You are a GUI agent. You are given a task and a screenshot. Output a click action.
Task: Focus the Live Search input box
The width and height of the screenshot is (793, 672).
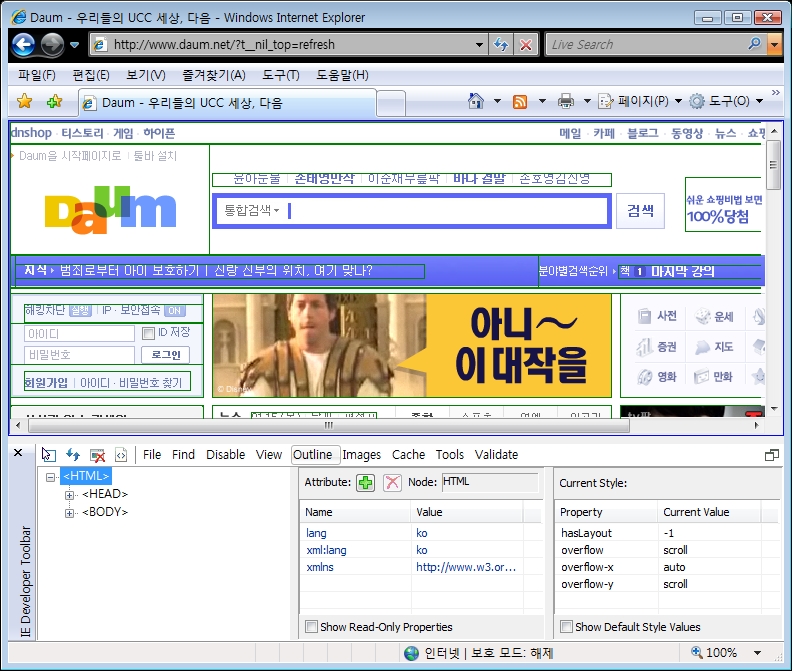point(647,44)
